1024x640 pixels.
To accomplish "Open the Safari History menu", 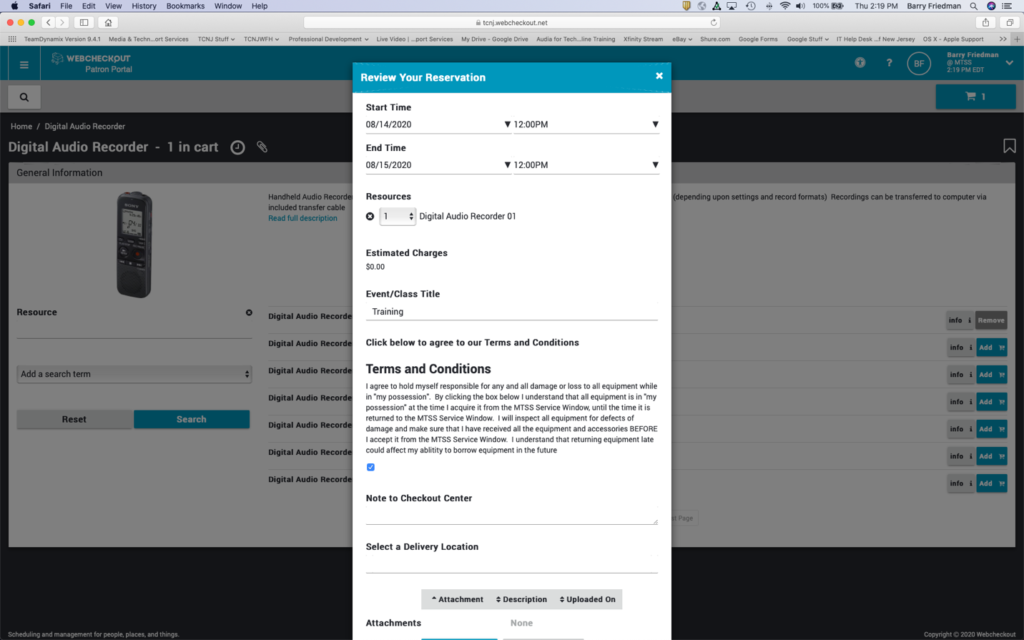I will [x=144, y=6].
